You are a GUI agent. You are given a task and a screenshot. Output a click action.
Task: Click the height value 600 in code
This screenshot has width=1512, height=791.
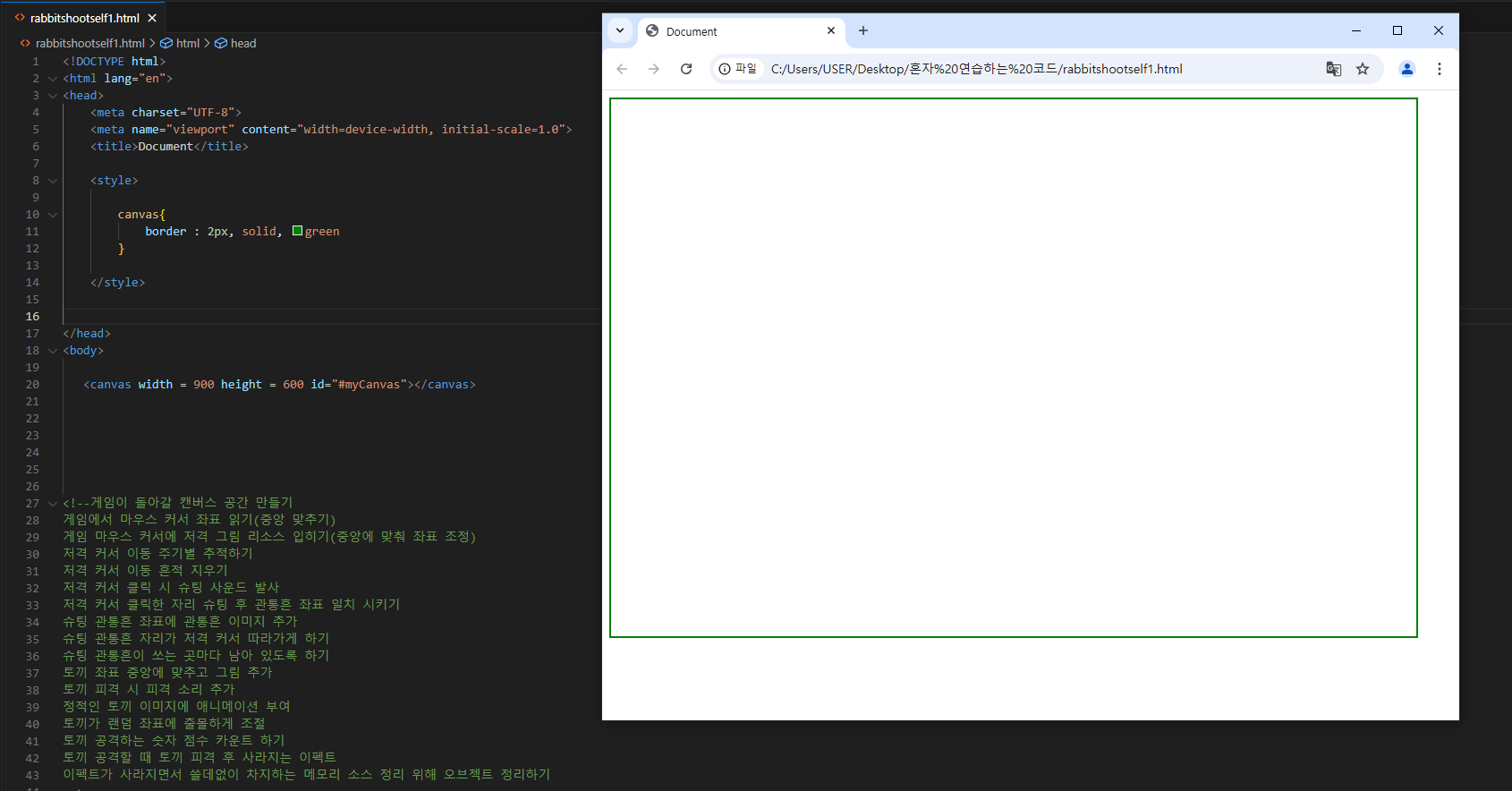pyautogui.click(x=293, y=385)
